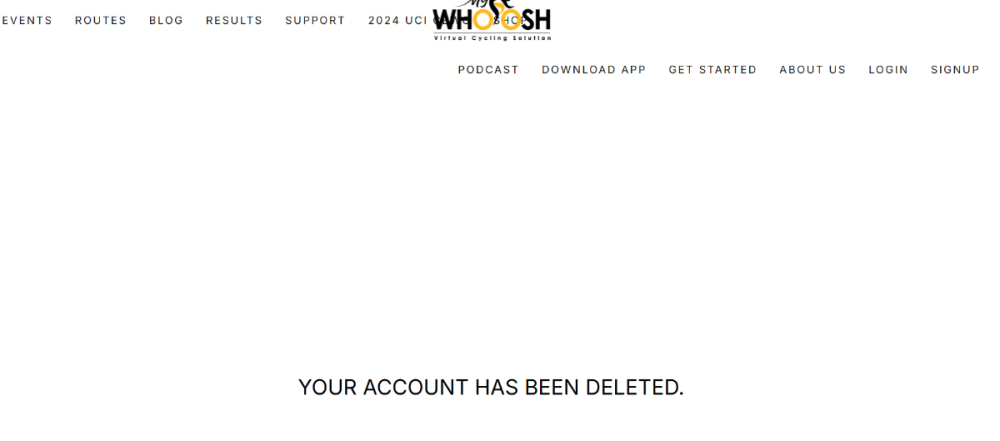Click the yellow wheels in the logo
Viewport: 1000px width, 441px height.
(497, 20)
